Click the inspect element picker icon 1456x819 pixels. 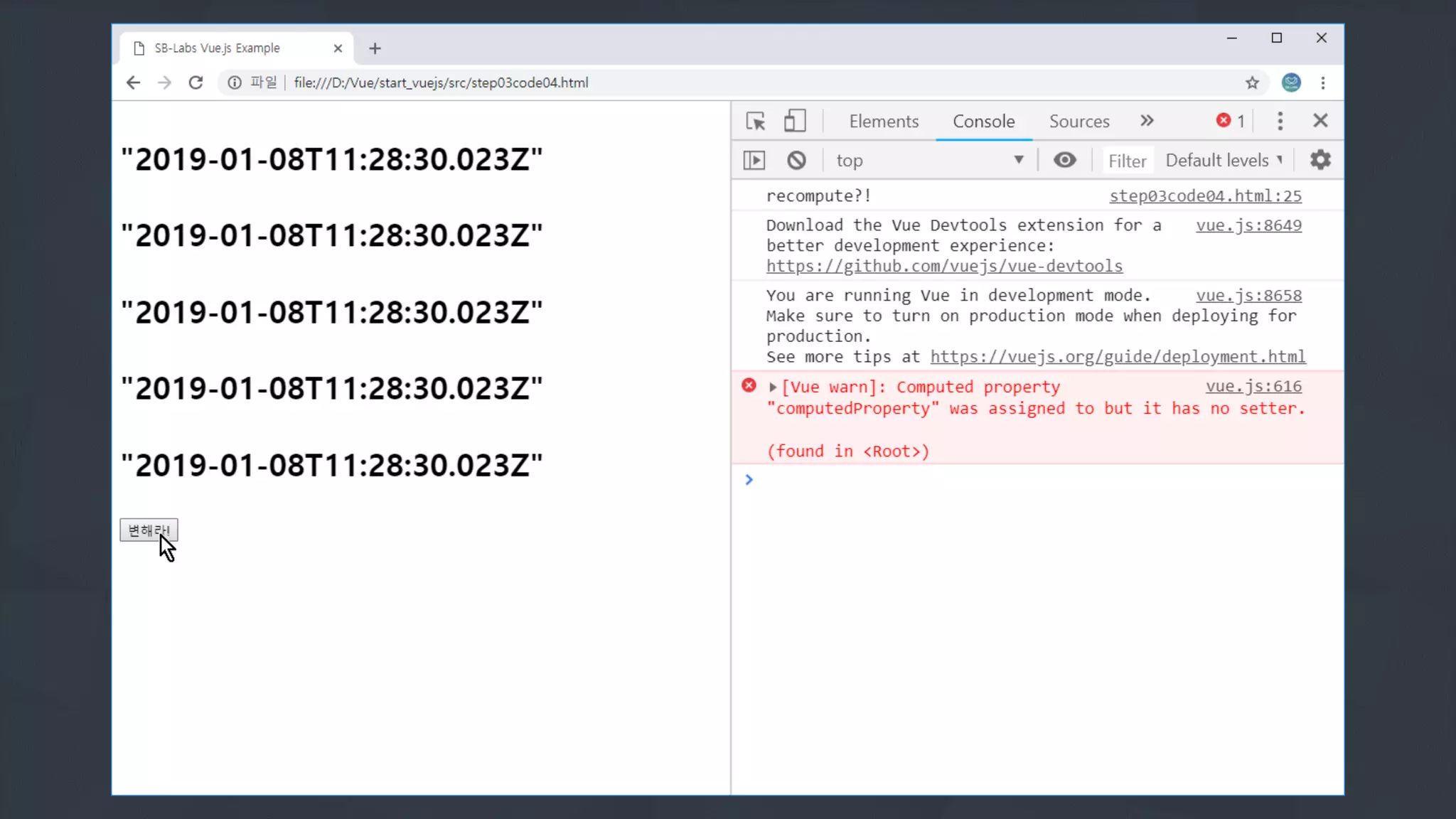click(755, 121)
